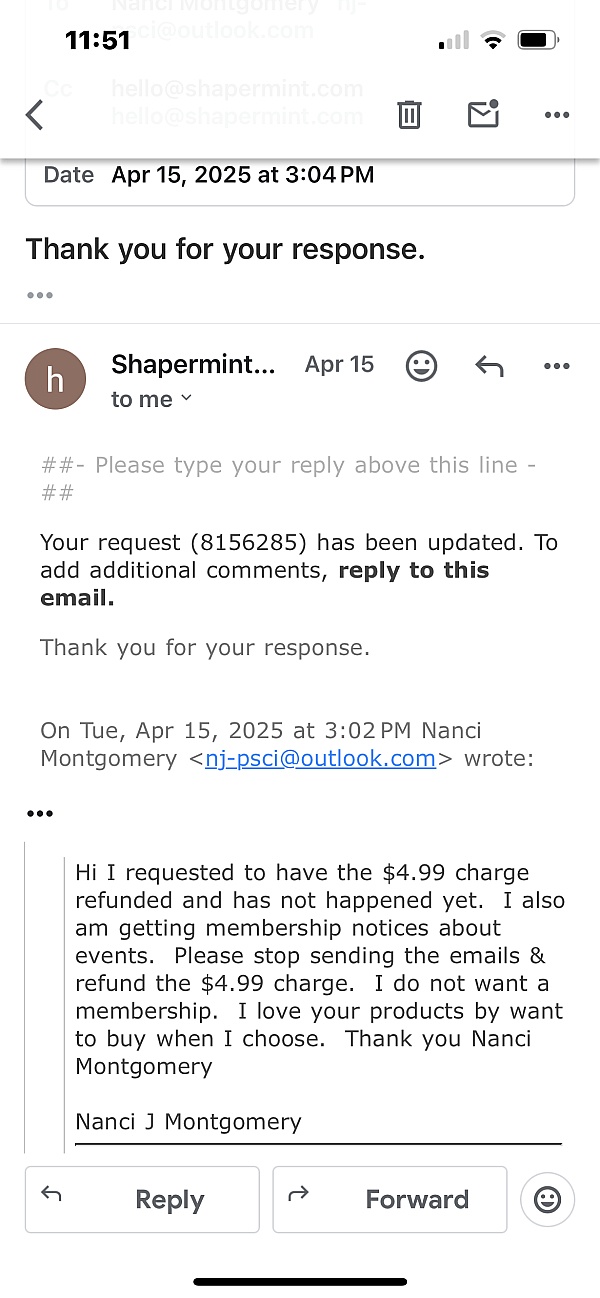600x1298 pixels.
Task: Tap reply arrow on Shapermint message header
Action: coord(489,366)
